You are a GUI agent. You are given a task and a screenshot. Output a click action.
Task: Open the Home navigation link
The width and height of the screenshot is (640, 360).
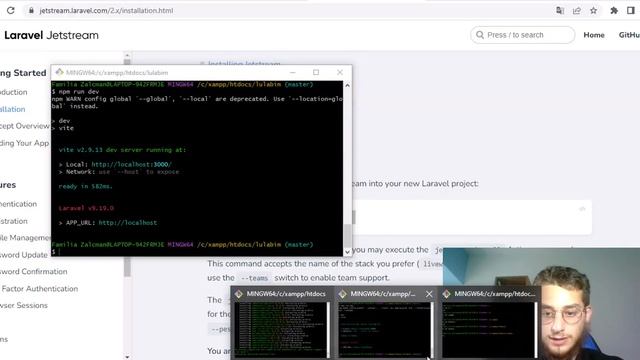tap(594, 35)
